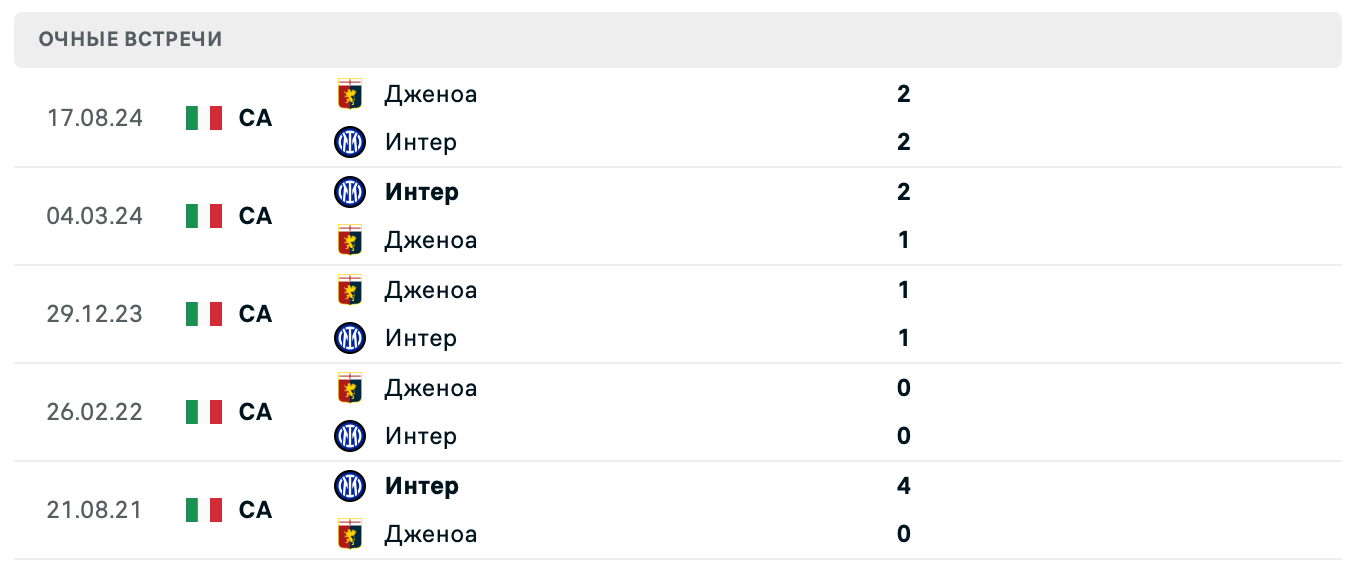
Task: Click the date 26.02.22
Action: coord(93,411)
